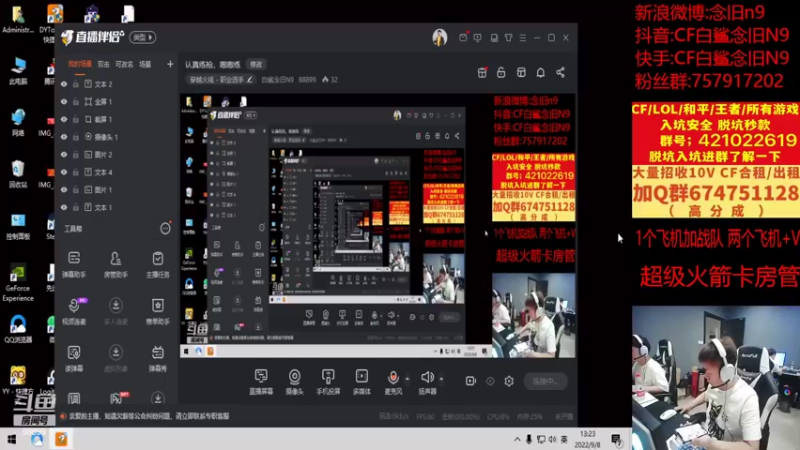Open the share icon in info bar
Screen dimensions: 800x450
click(x=560, y=72)
